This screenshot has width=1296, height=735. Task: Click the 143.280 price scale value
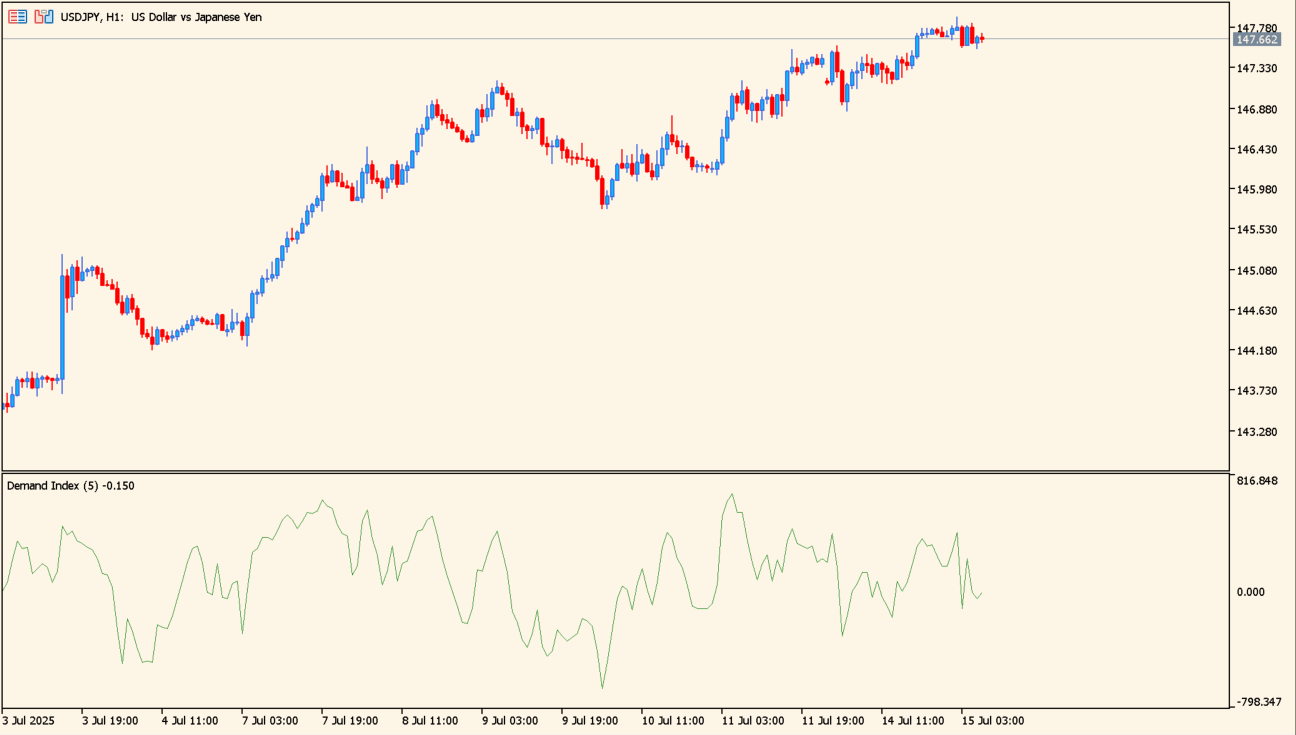(1257, 432)
